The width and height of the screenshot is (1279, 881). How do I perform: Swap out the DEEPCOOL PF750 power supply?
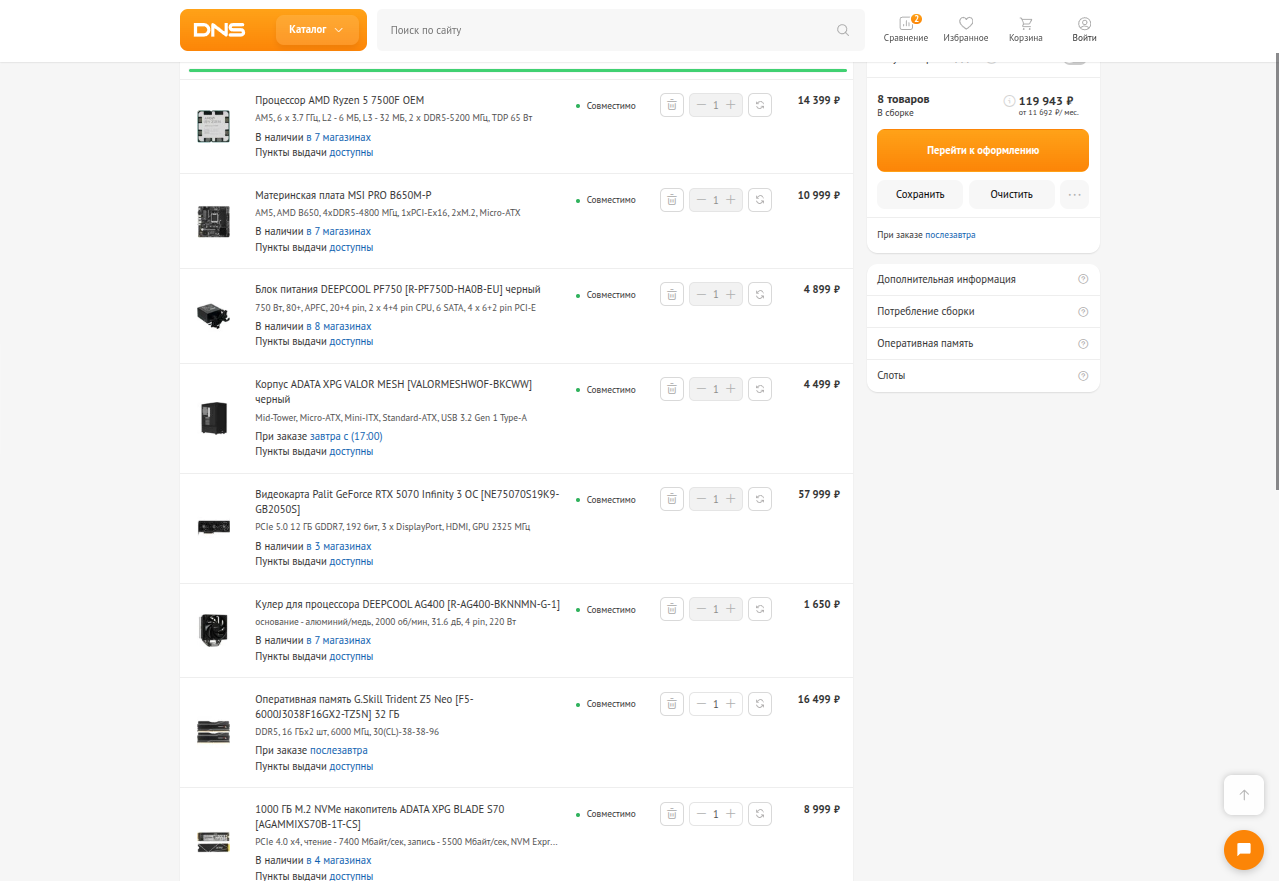click(760, 294)
